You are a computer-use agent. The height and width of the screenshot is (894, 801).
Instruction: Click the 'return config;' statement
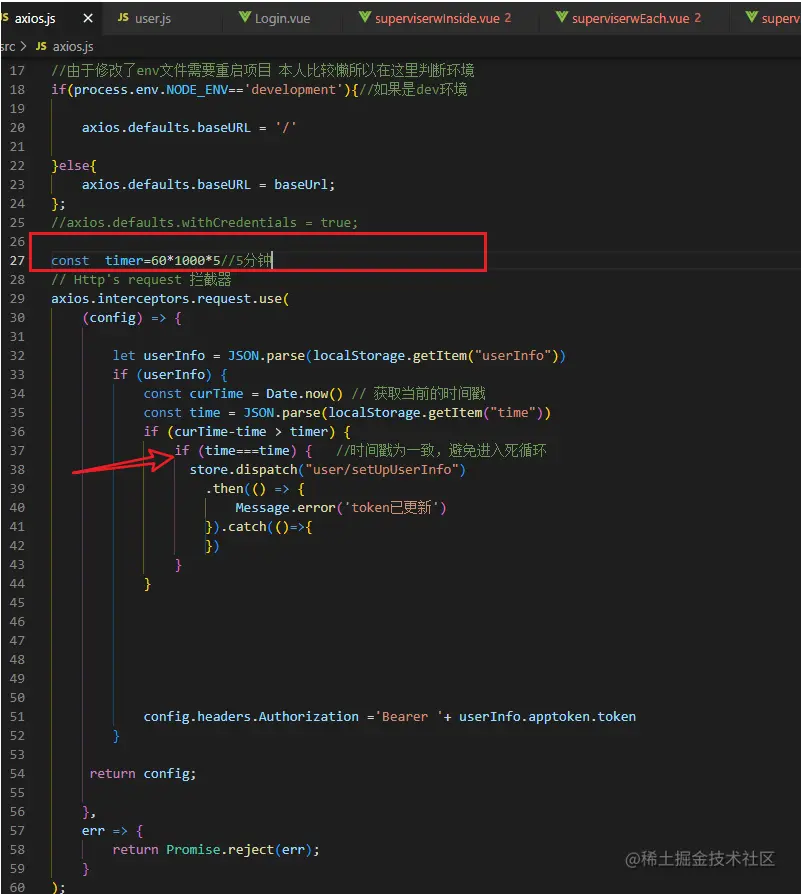click(x=143, y=774)
